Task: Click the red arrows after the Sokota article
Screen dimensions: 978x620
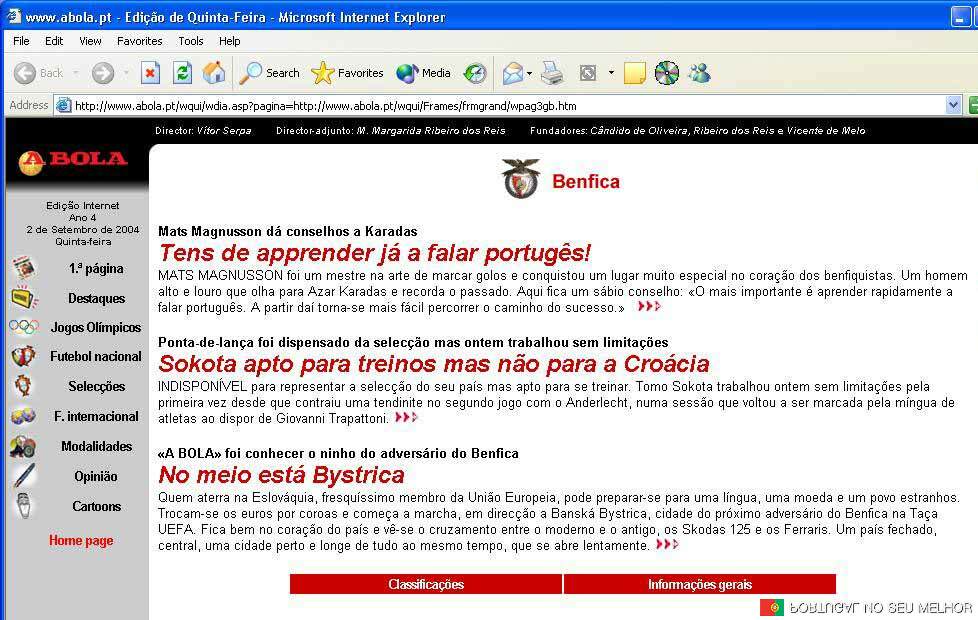Action: pos(406,417)
